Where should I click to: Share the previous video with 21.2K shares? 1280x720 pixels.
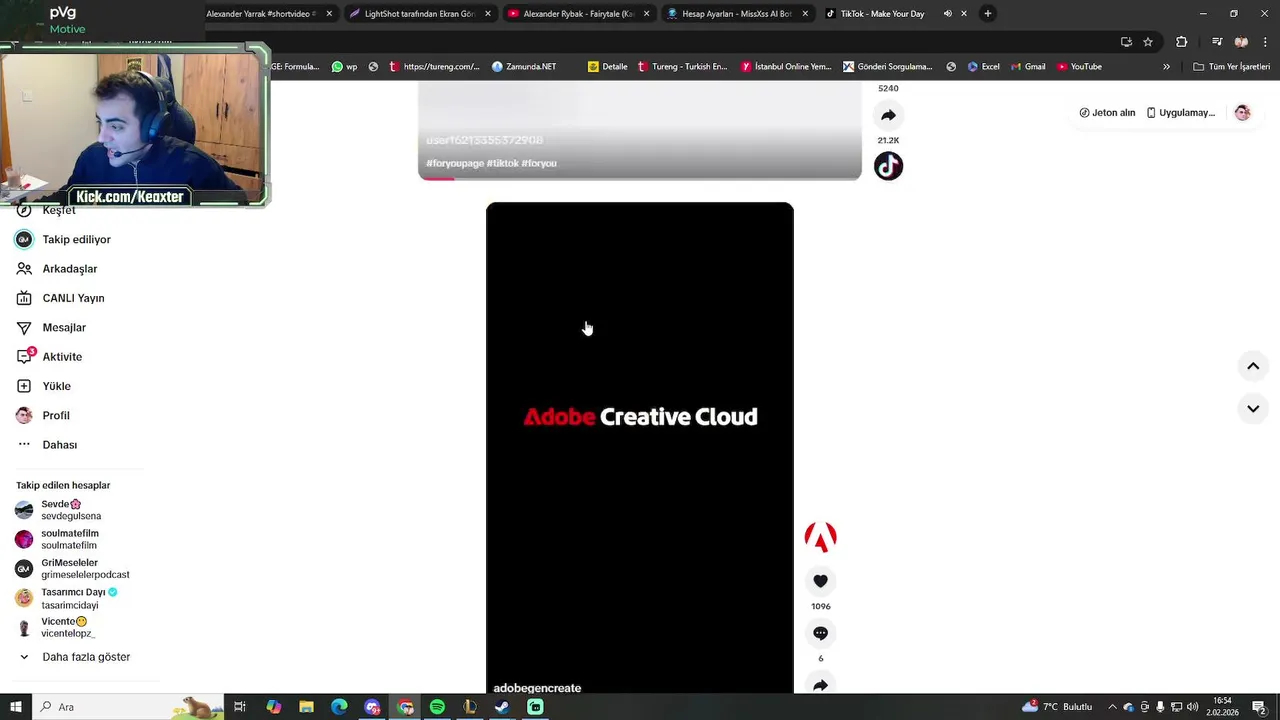[888, 115]
